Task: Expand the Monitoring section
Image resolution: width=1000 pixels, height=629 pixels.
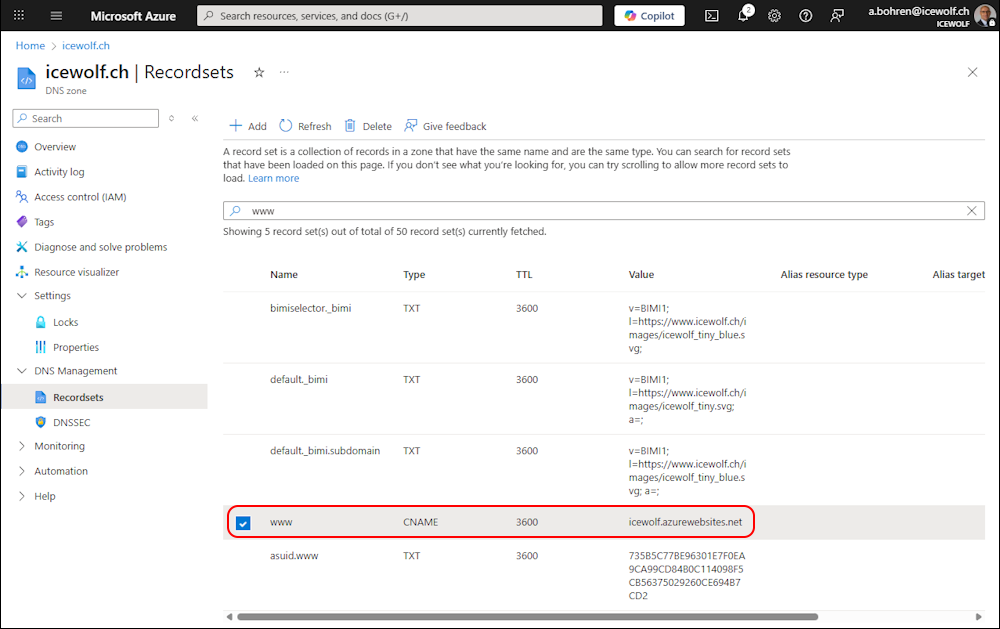Action: tap(22, 446)
